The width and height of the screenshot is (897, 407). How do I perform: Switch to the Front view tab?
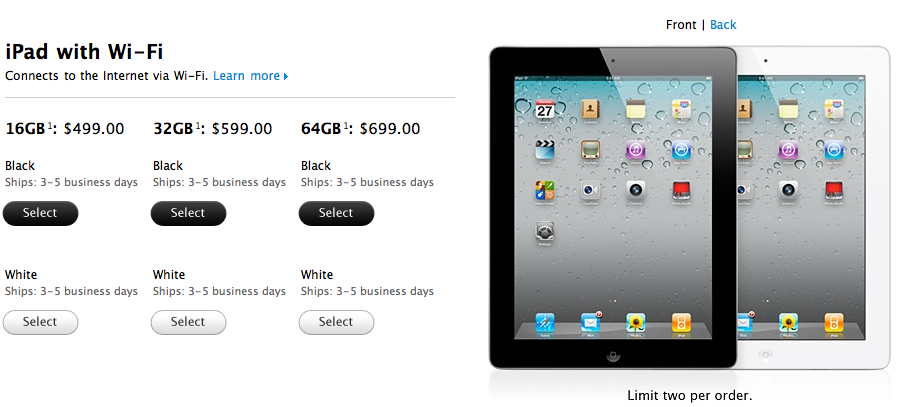pos(681,25)
